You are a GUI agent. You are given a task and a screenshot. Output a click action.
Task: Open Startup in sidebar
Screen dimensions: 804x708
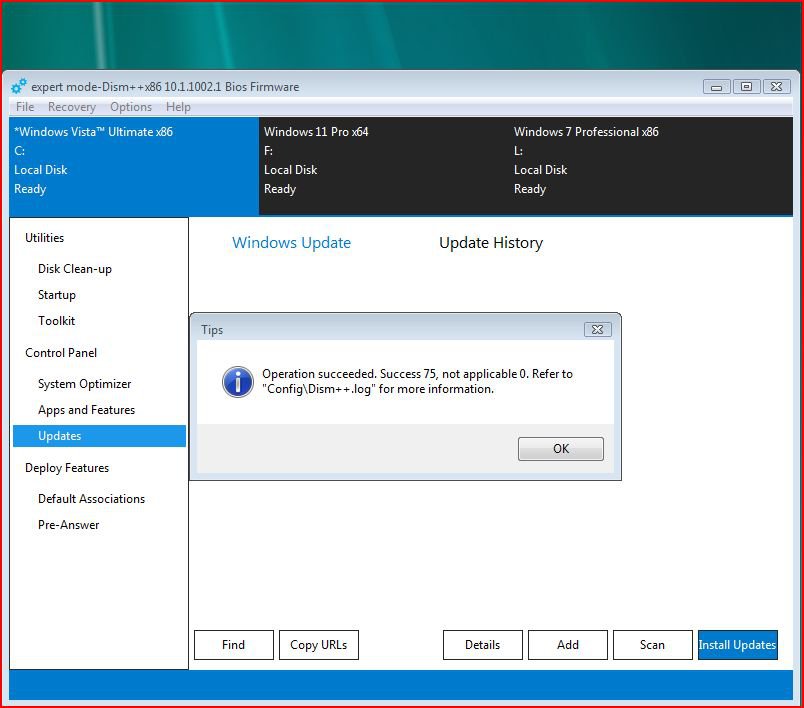57,295
